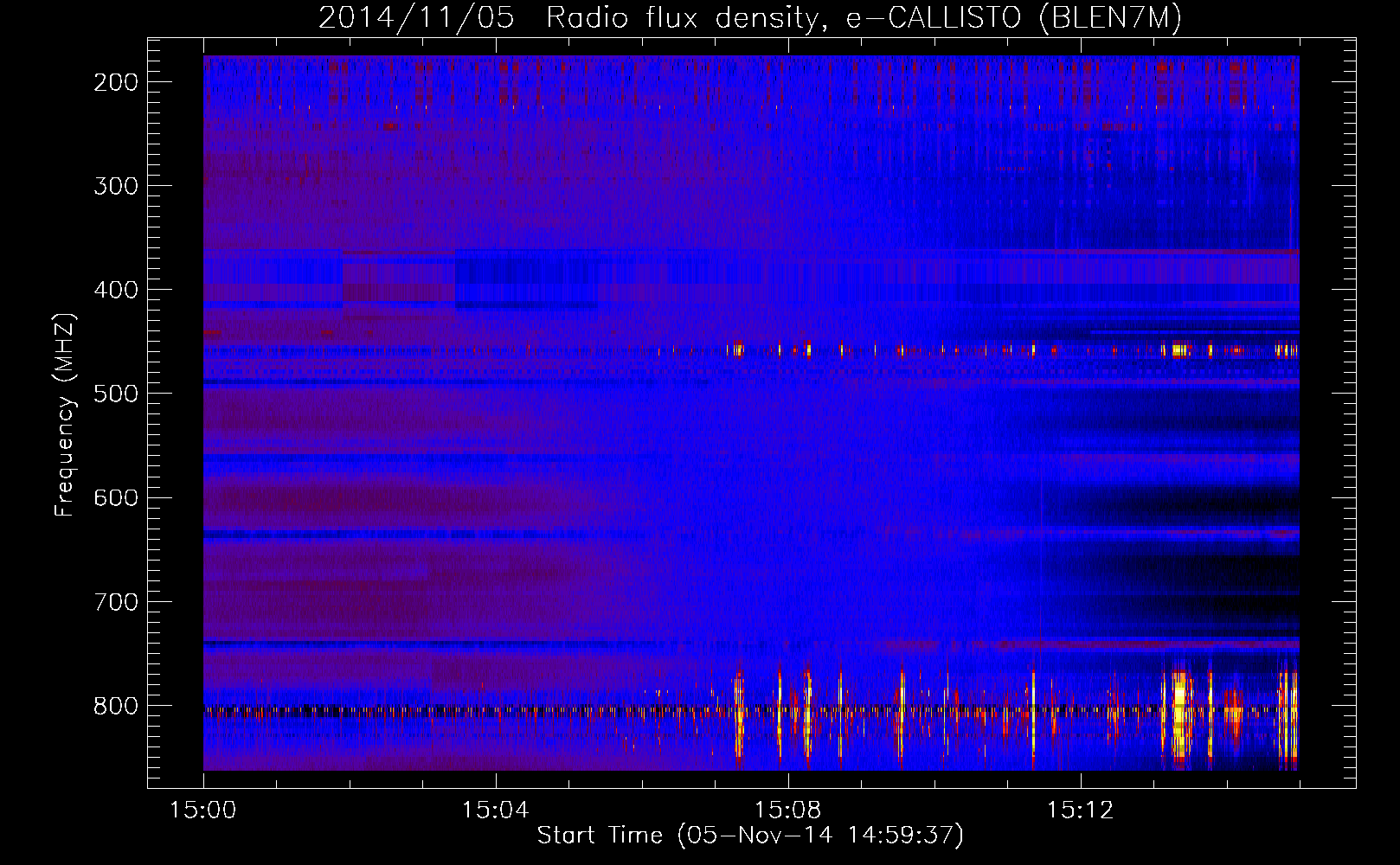Click the '15:04' time tick label
Screen dimensions: 1400x865
[495, 811]
